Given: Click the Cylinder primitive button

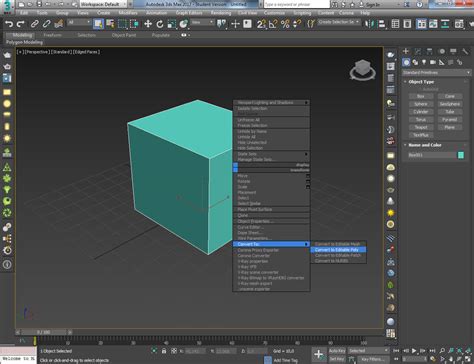Looking at the screenshot, I should coord(421,112).
